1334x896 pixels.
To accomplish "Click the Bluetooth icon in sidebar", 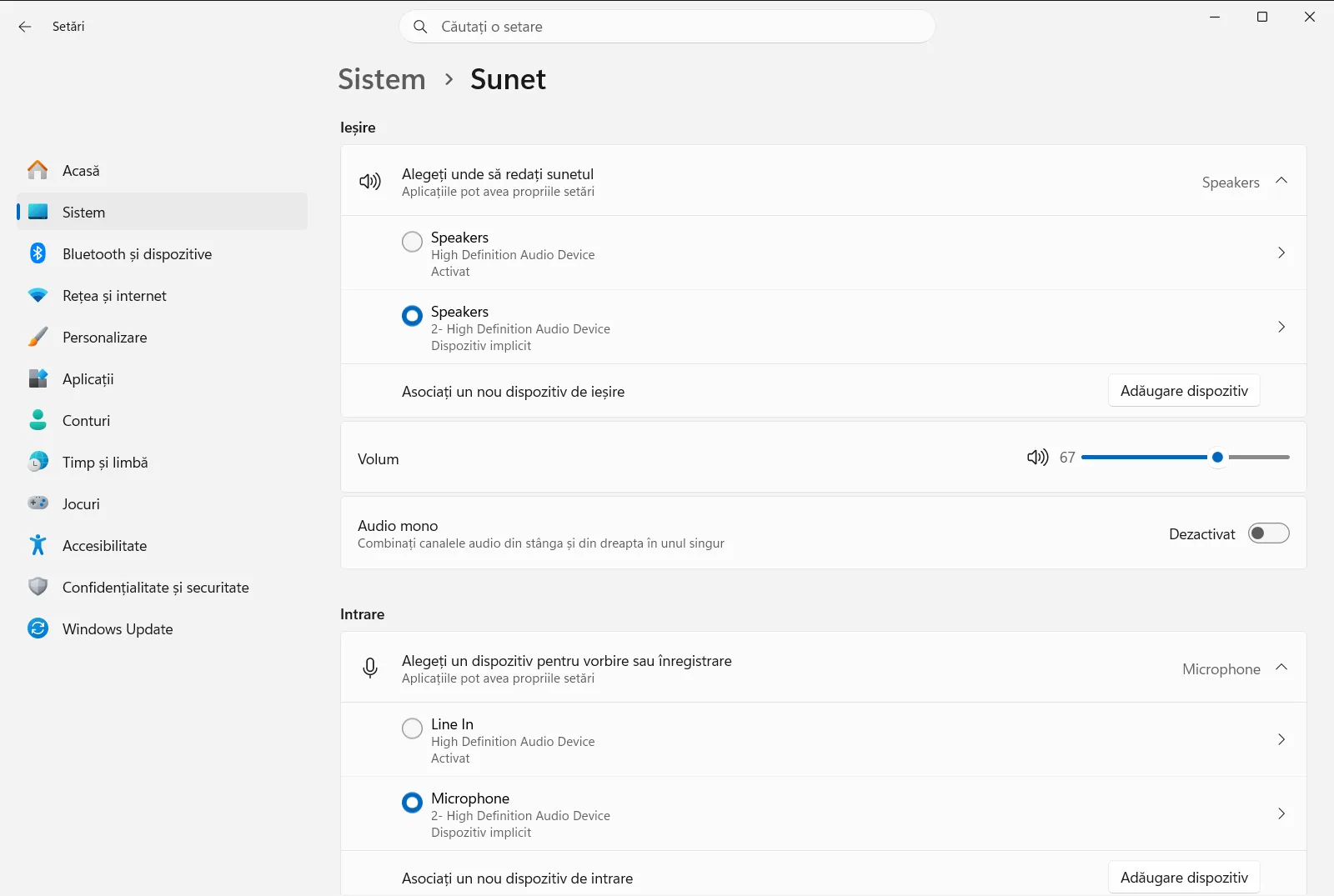I will (x=38, y=253).
